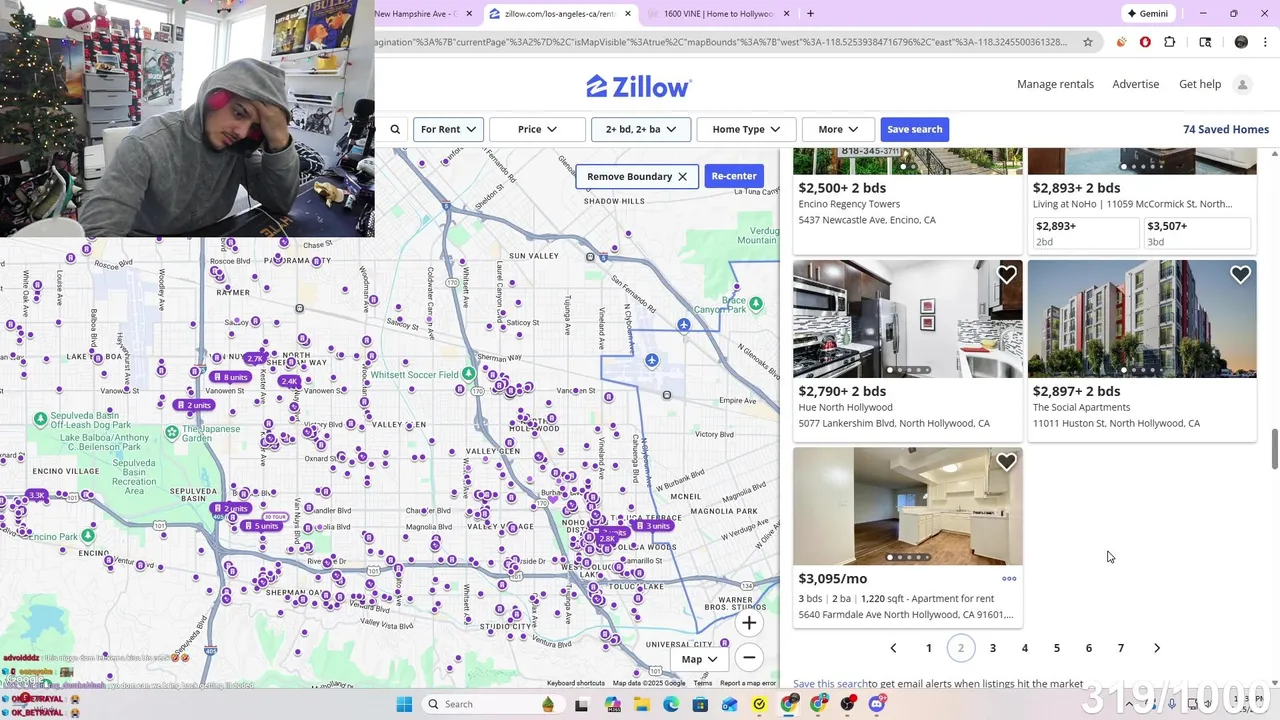Favorite The Social Apartments listing
The image size is (1280, 720).
1240,275
